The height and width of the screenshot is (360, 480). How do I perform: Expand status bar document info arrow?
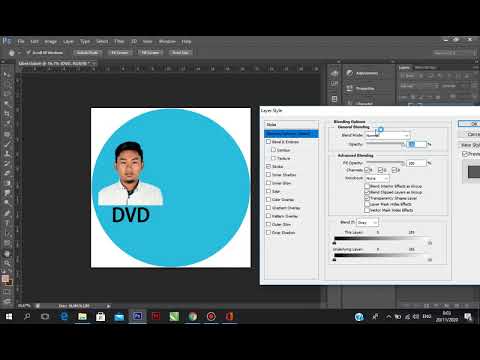click(x=108, y=305)
